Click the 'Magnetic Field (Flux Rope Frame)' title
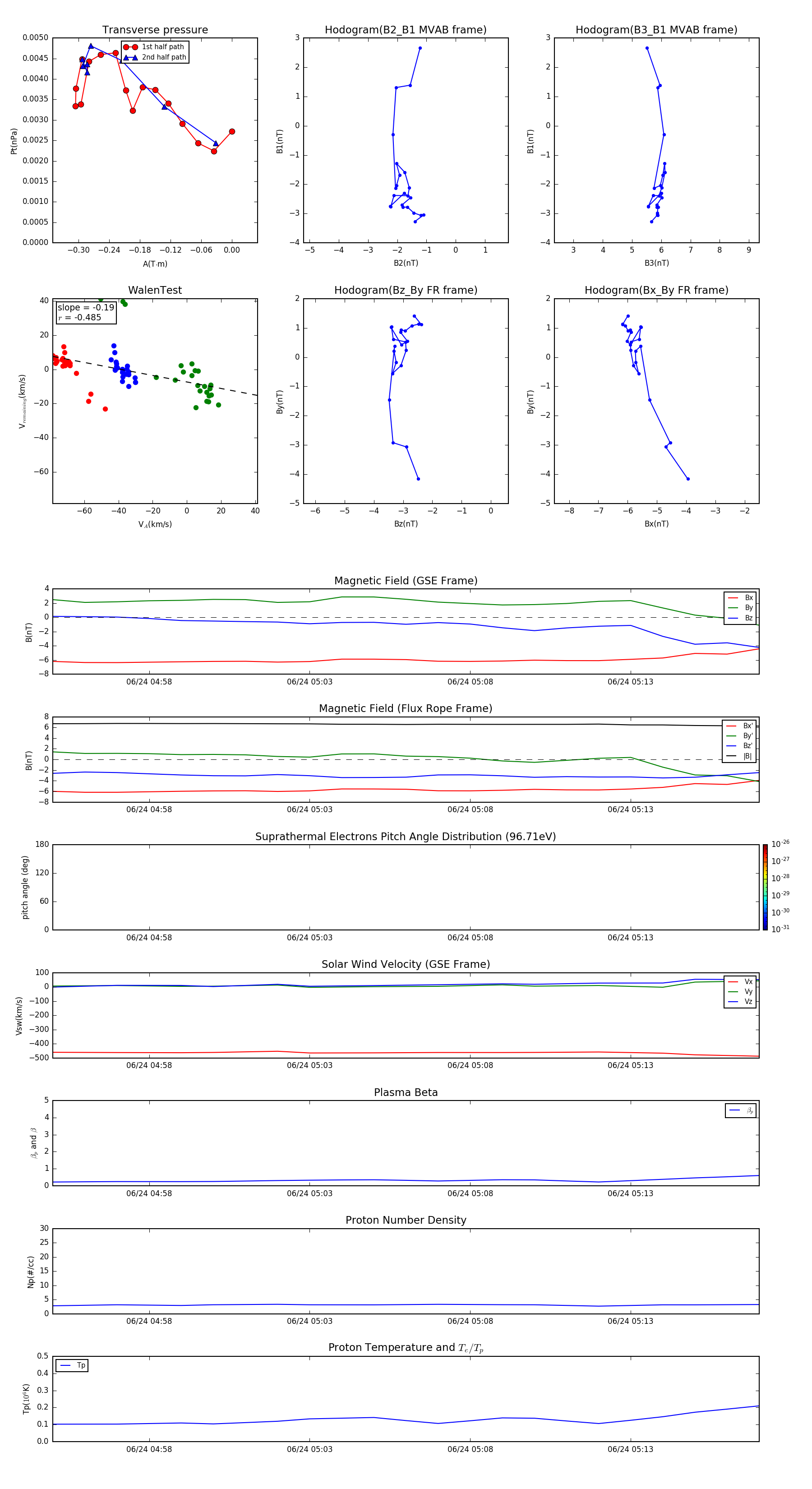The width and height of the screenshot is (812, 1489). pos(406,709)
